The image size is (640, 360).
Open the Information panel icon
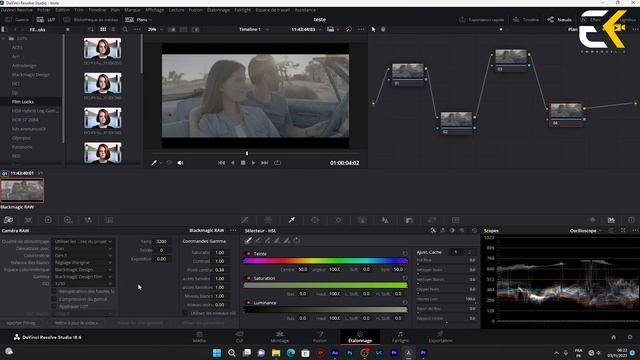(631, 220)
